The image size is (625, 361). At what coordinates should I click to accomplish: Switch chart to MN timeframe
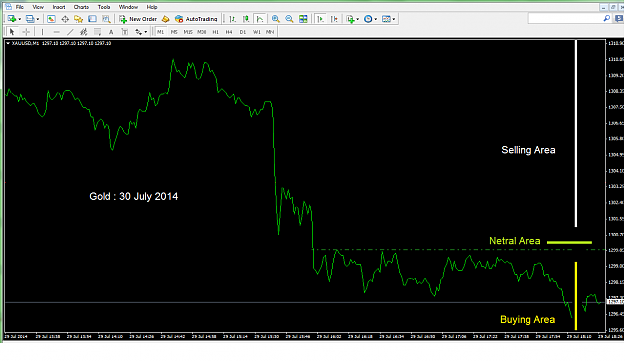point(270,32)
